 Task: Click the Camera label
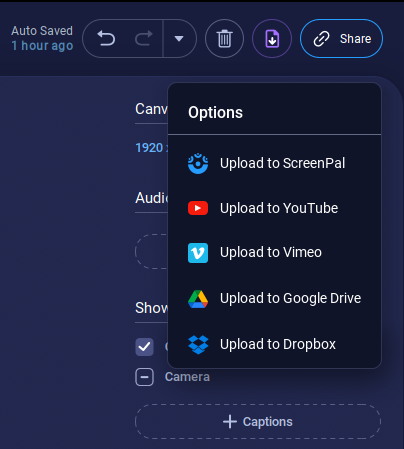pyautogui.click(x=187, y=377)
